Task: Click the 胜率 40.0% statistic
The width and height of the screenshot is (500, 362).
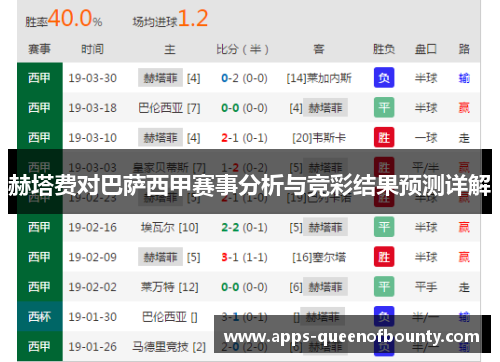Action: coord(64,19)
